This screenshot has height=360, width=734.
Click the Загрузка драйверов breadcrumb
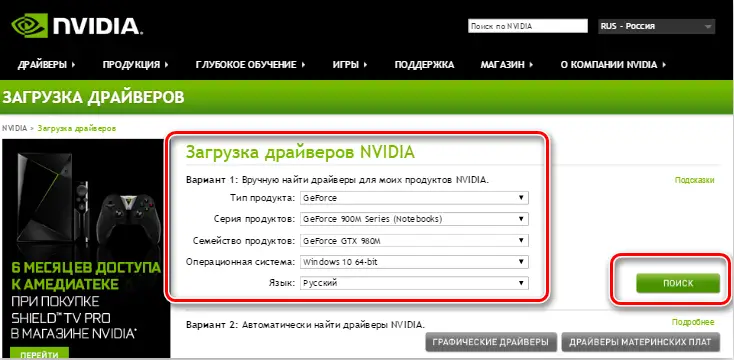click(77, 128)
